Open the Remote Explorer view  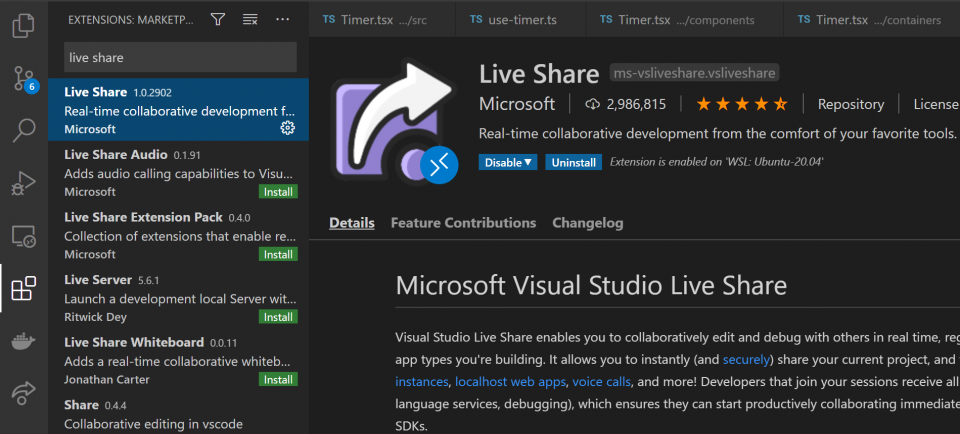coord(23,236)
